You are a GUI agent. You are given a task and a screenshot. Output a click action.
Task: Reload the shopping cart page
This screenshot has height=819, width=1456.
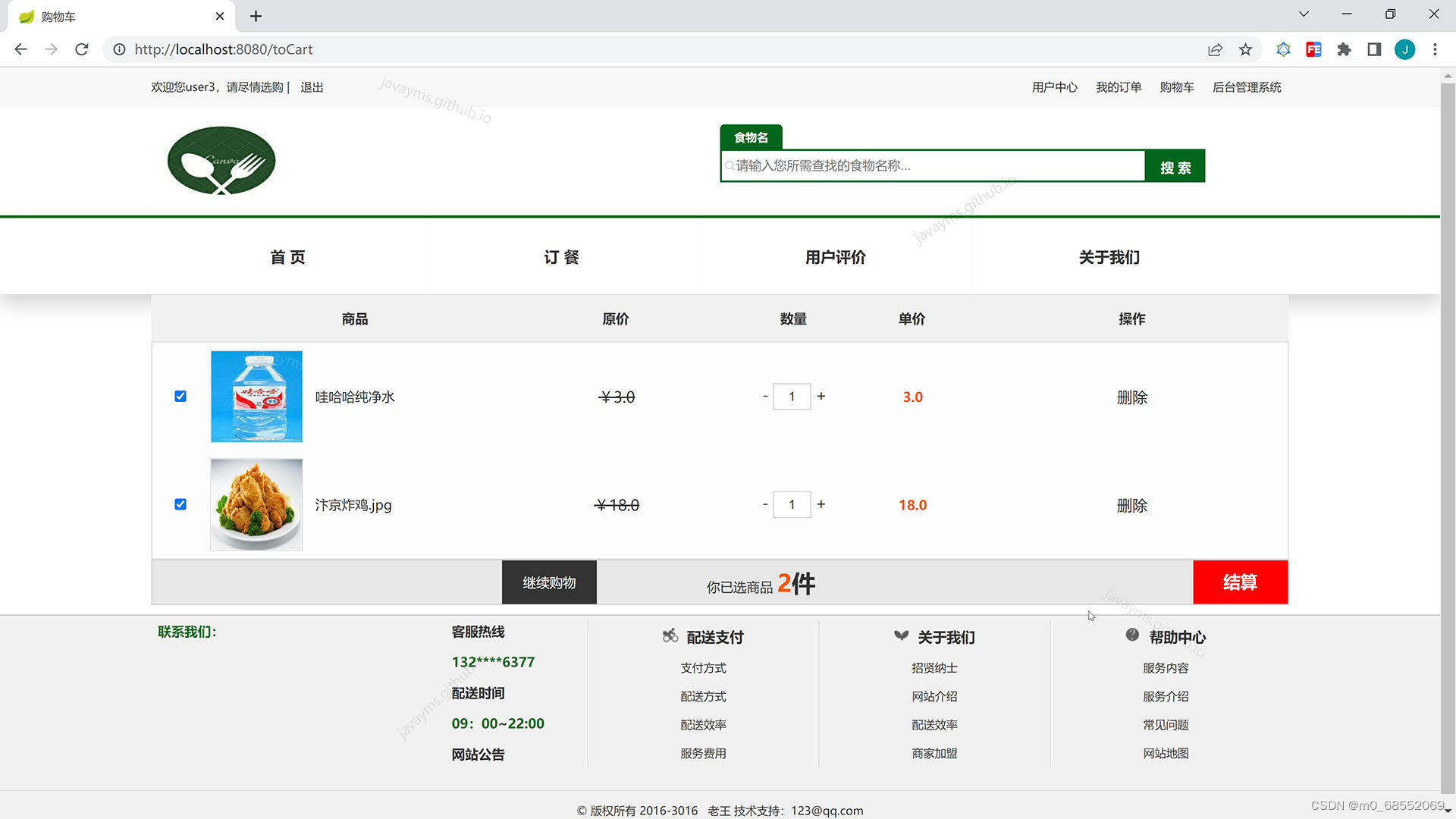click(x=82, y=49)
